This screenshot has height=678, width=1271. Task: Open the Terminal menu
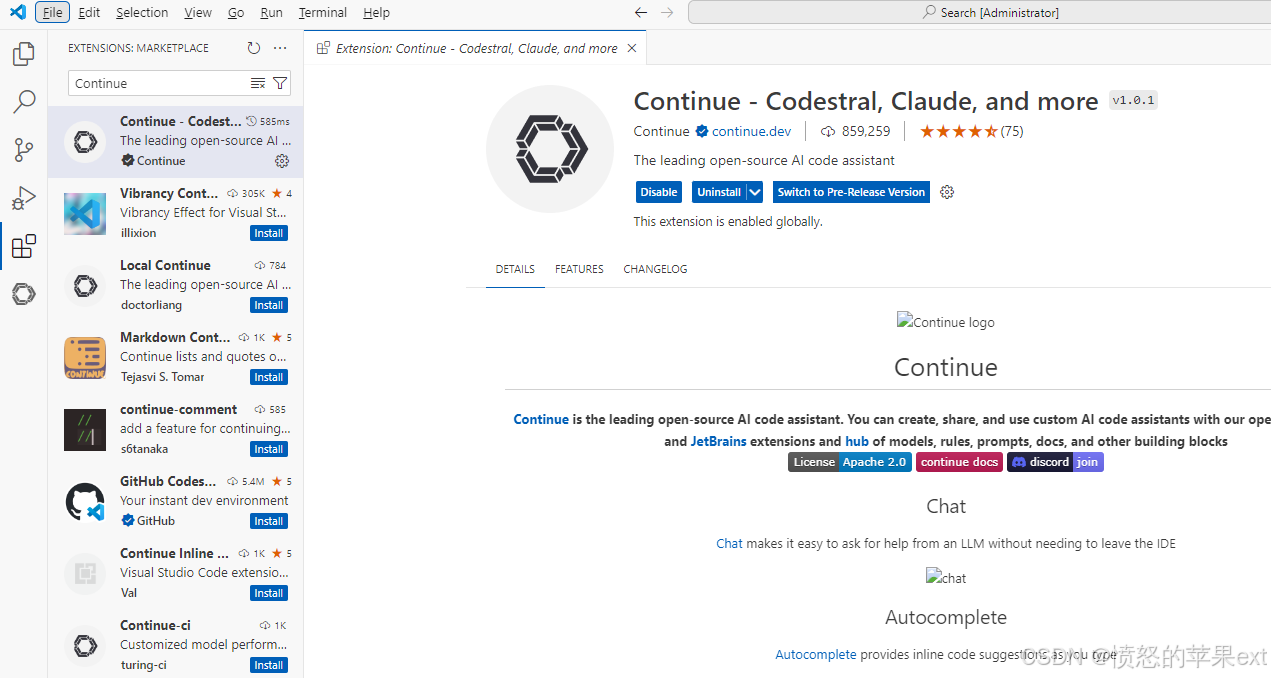point(323,12)
